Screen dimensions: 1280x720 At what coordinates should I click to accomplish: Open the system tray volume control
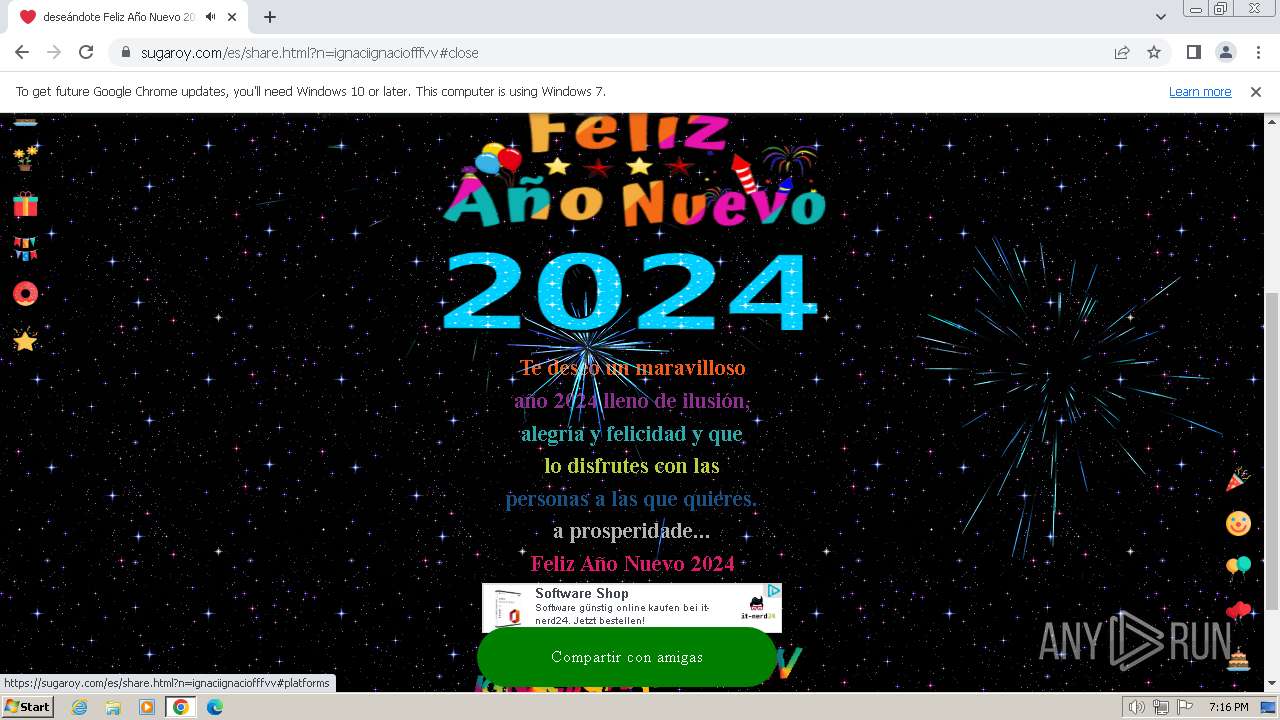tap(1137, 707)
